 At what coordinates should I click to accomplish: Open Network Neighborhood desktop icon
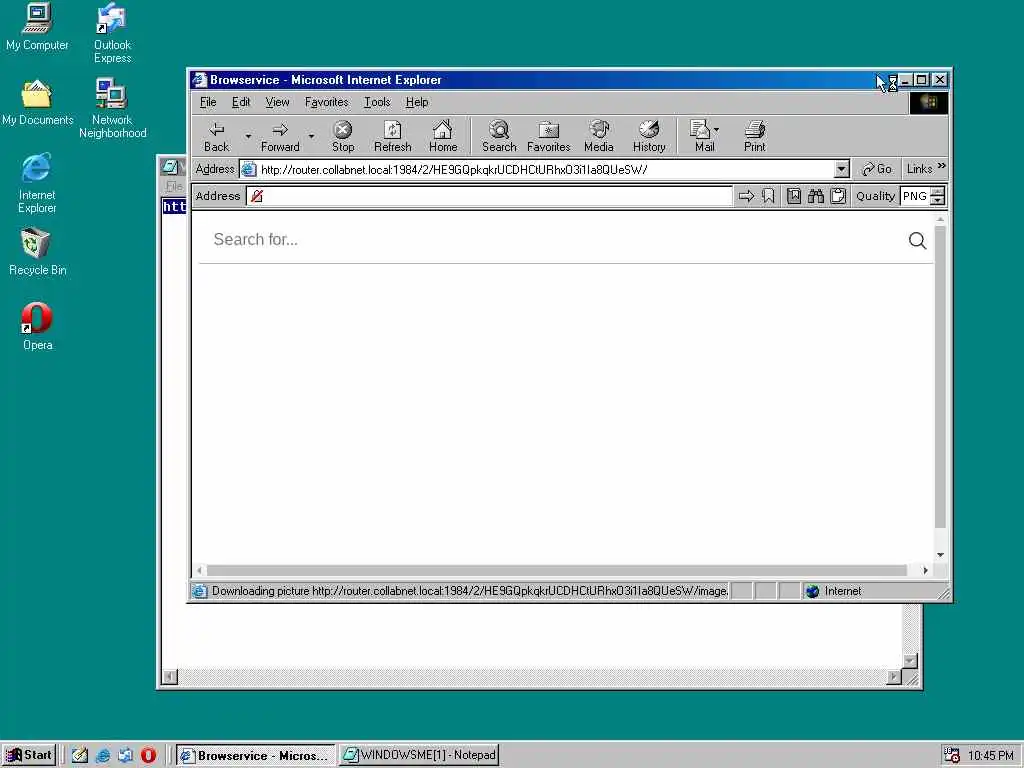[112, 108]
